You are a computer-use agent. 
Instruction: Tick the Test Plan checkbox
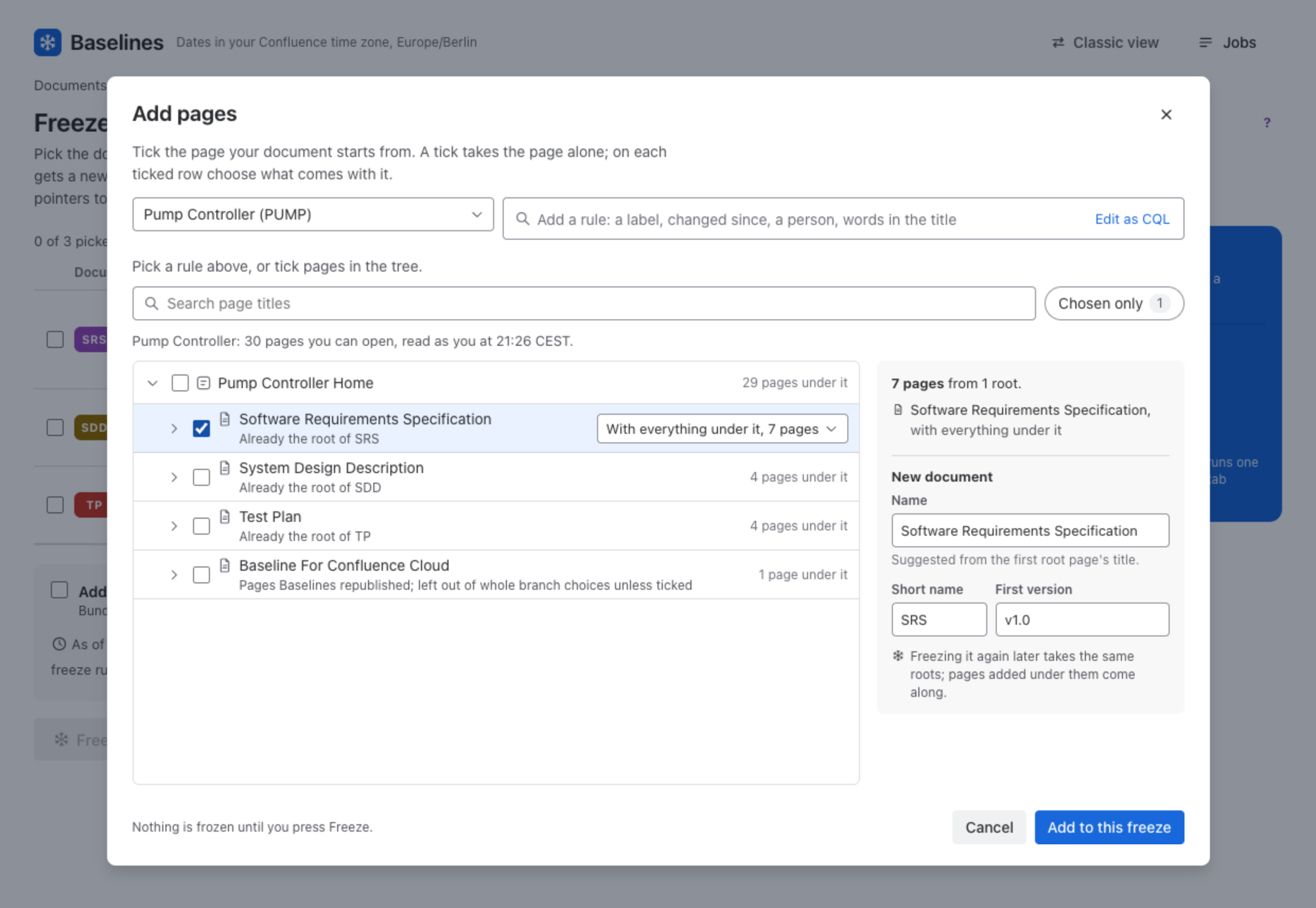pyautogui.click(x=201, y=526)
